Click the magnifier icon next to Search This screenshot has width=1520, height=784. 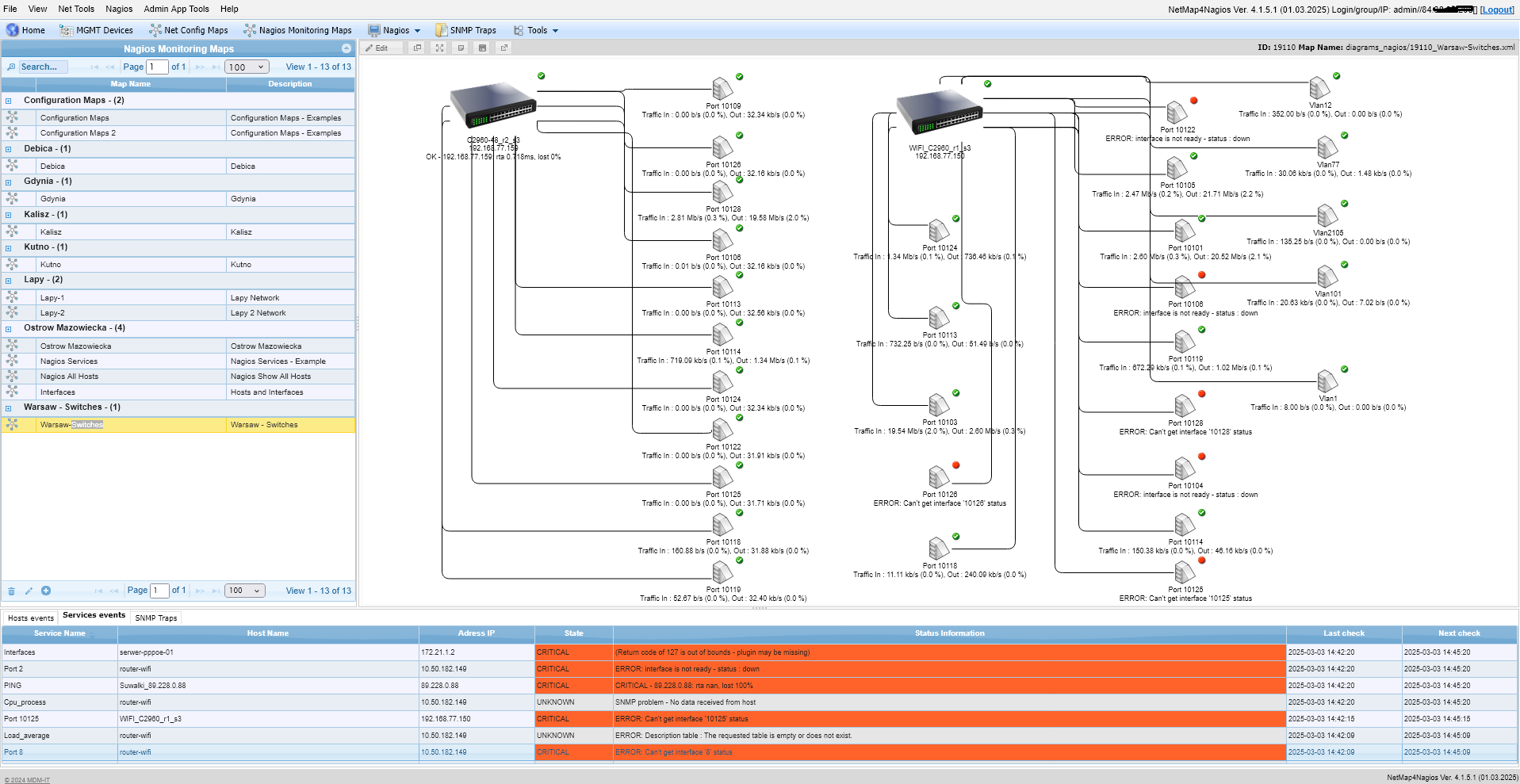tap(11, 67)
